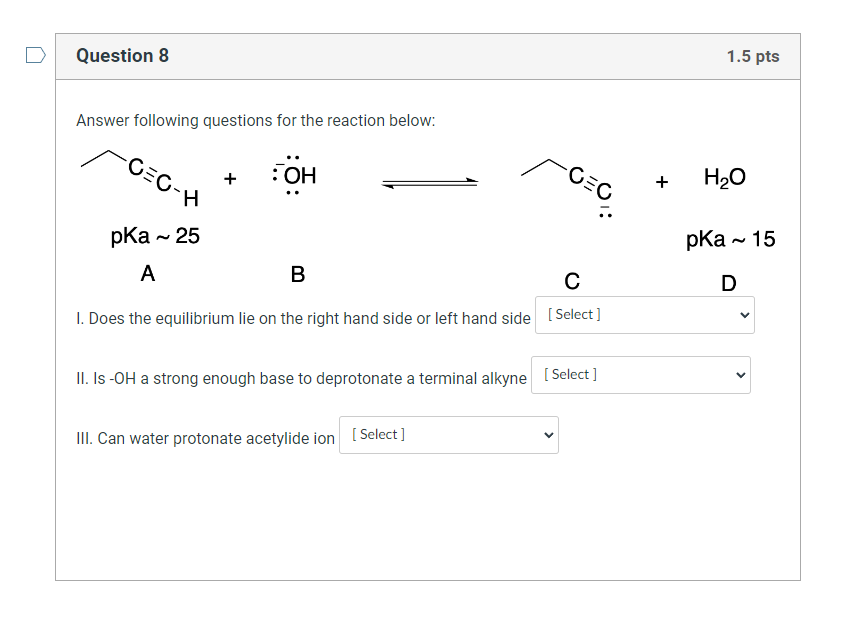
Task: Click the H2O product formula
Action: click(724, 178)
